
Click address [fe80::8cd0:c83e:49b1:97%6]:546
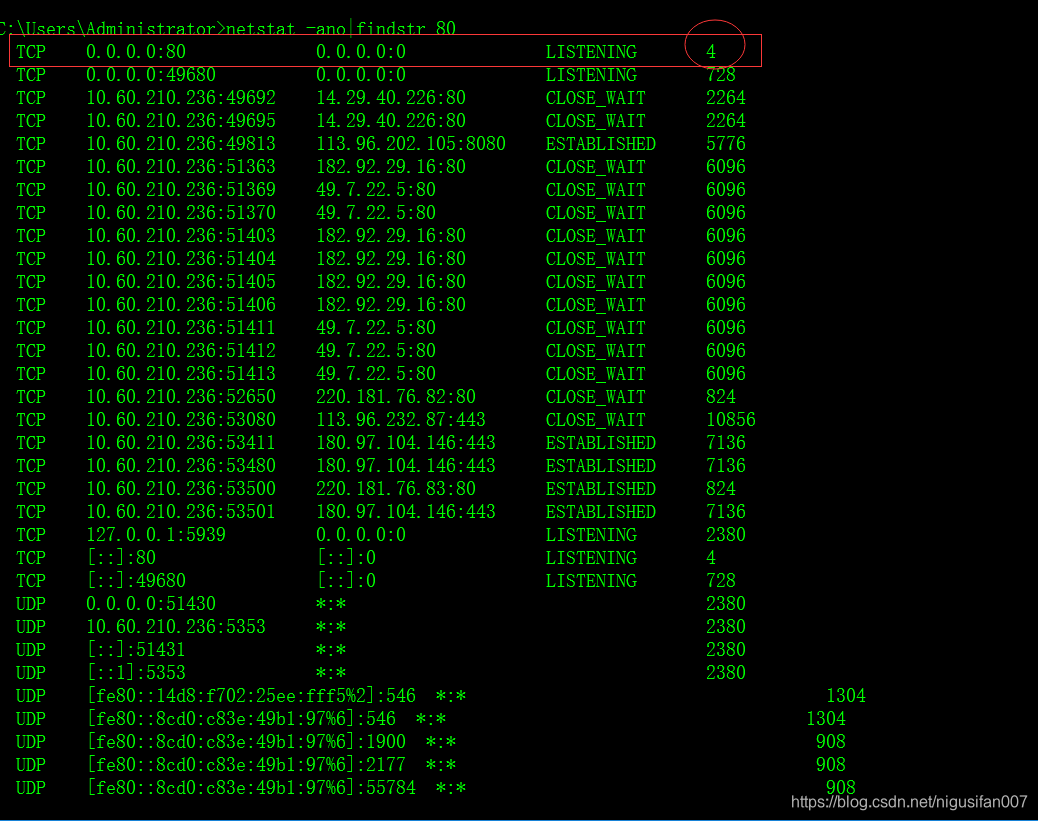(x=242, y=719)
